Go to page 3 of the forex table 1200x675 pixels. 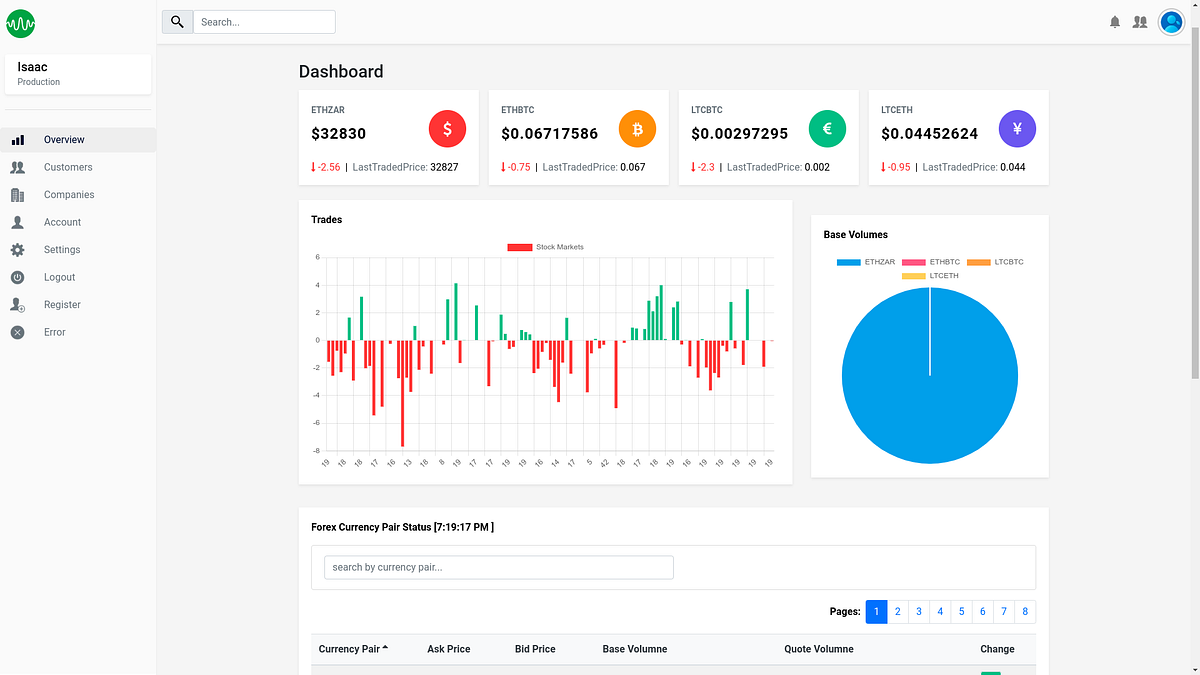coord(919,611)
